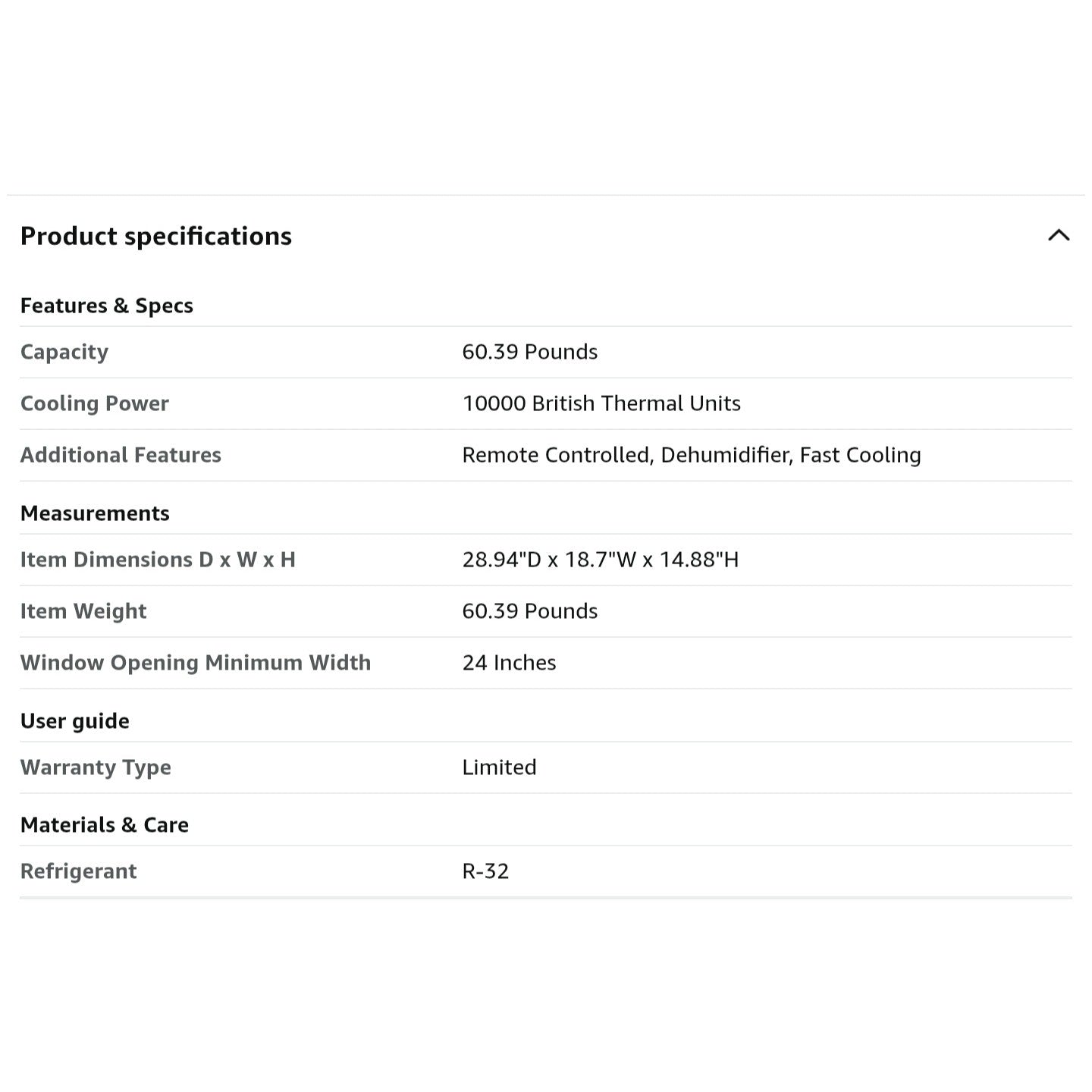
Task: Collapse the Product specifications section chevron
Action: [1059, 235]
